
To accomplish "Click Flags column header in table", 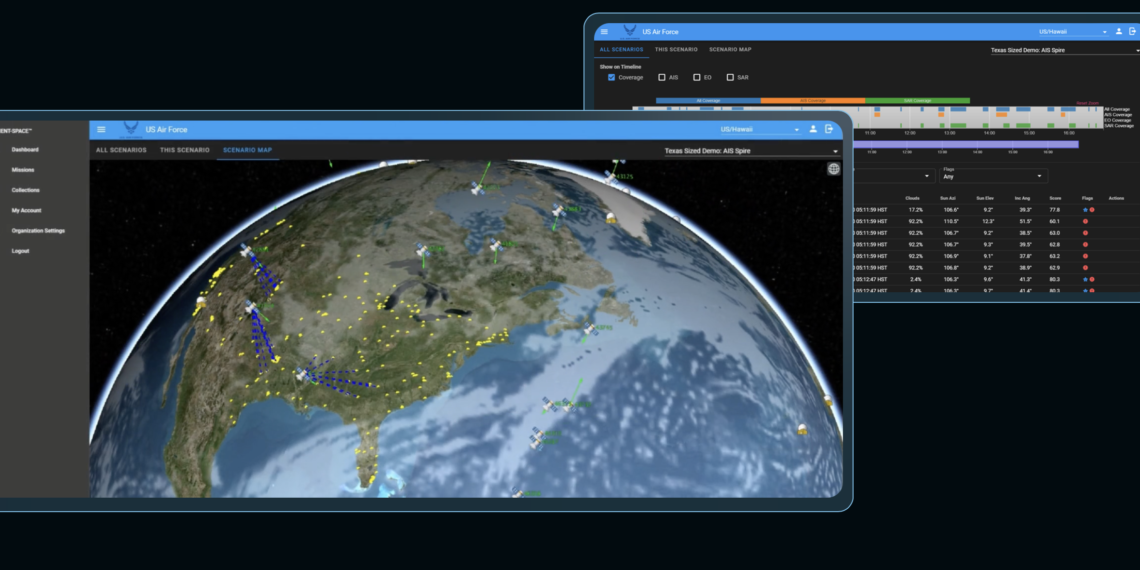I will [1087, 198].
